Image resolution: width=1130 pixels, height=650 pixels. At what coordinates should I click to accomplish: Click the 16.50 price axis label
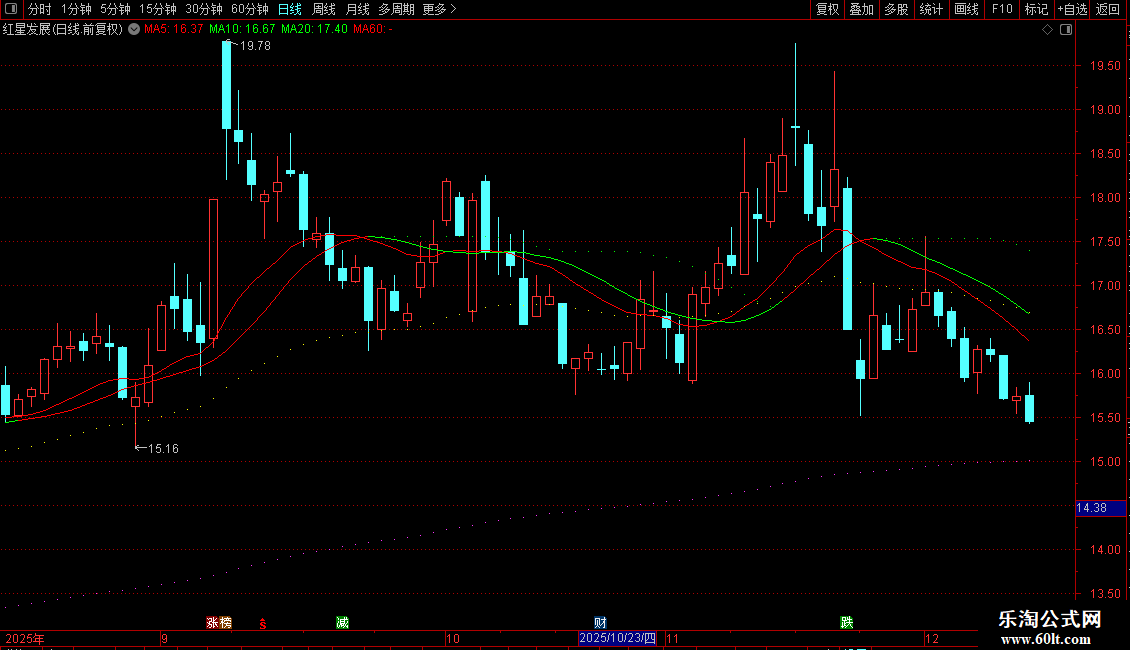pos(1105,329)
